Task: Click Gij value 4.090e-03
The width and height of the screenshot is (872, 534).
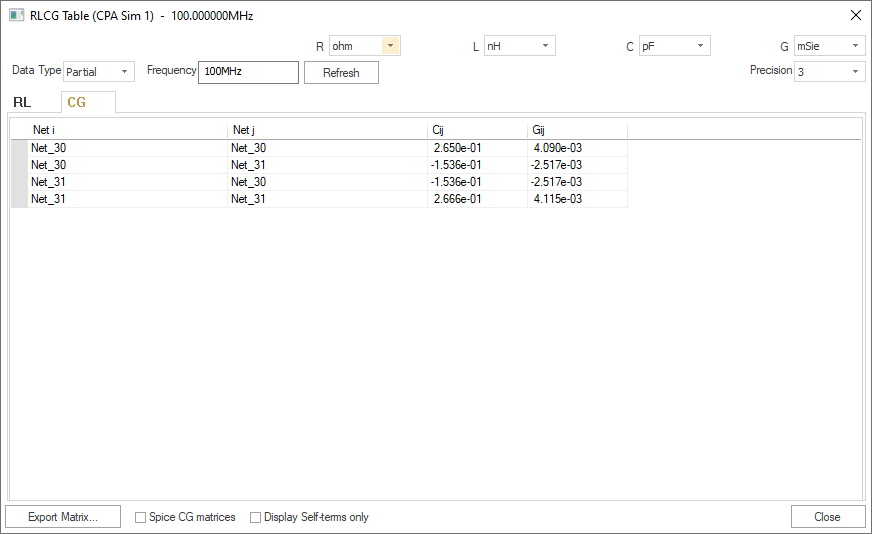Action: tap(558, 148)
